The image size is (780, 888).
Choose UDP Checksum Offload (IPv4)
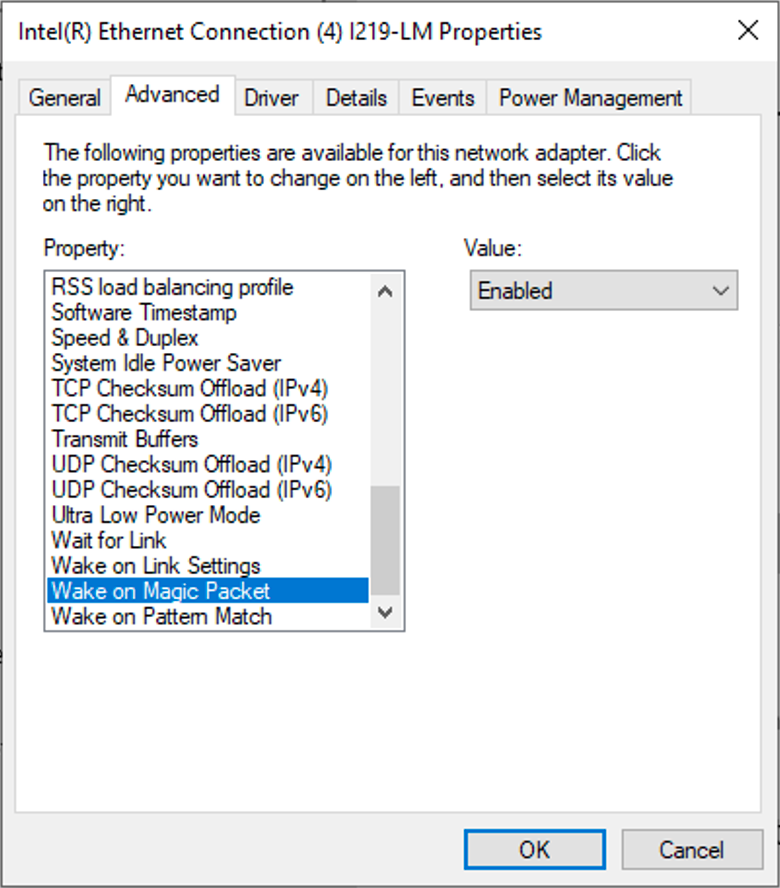click(208, 464)
